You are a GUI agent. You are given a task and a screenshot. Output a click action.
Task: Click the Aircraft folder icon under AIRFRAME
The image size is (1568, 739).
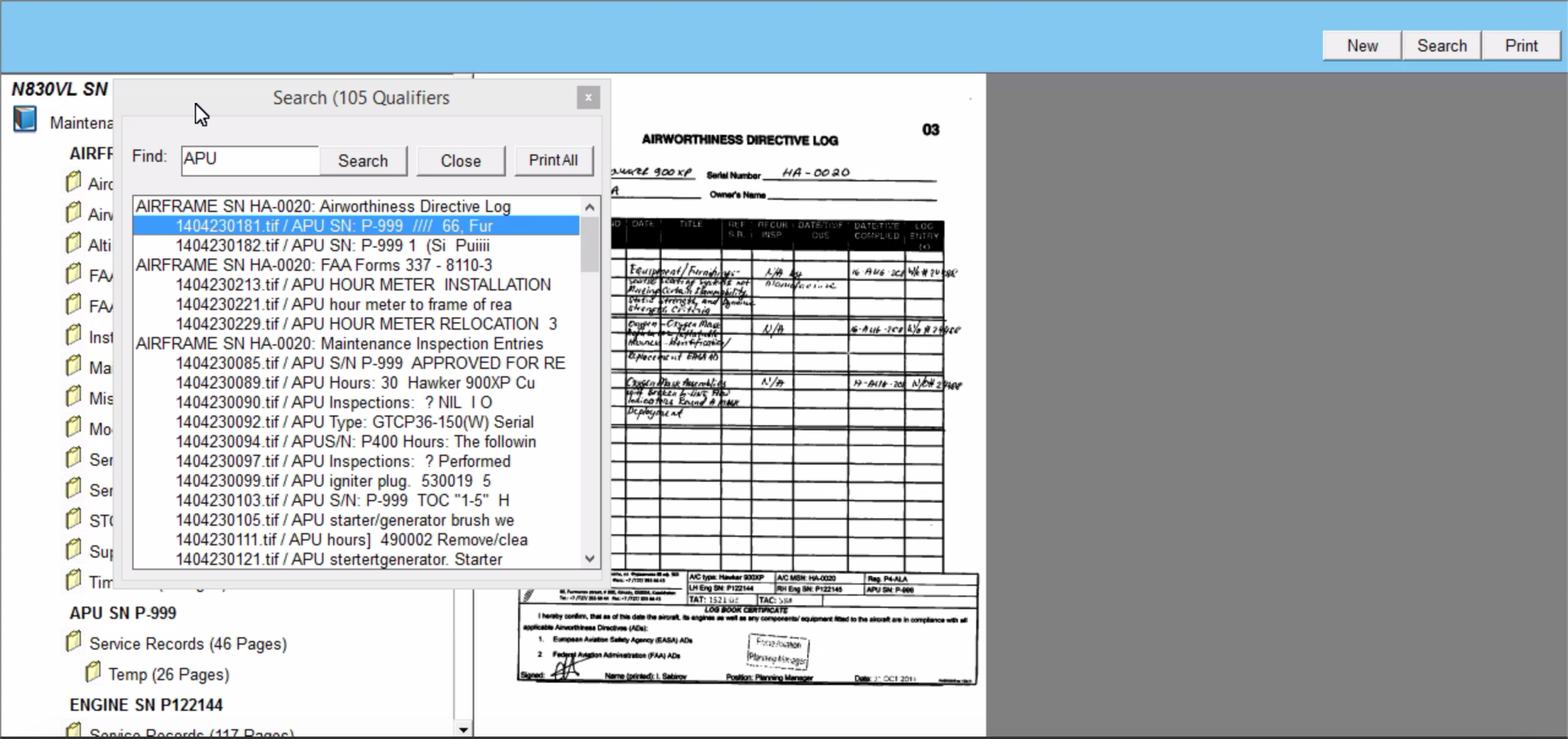tap(74, 181)
